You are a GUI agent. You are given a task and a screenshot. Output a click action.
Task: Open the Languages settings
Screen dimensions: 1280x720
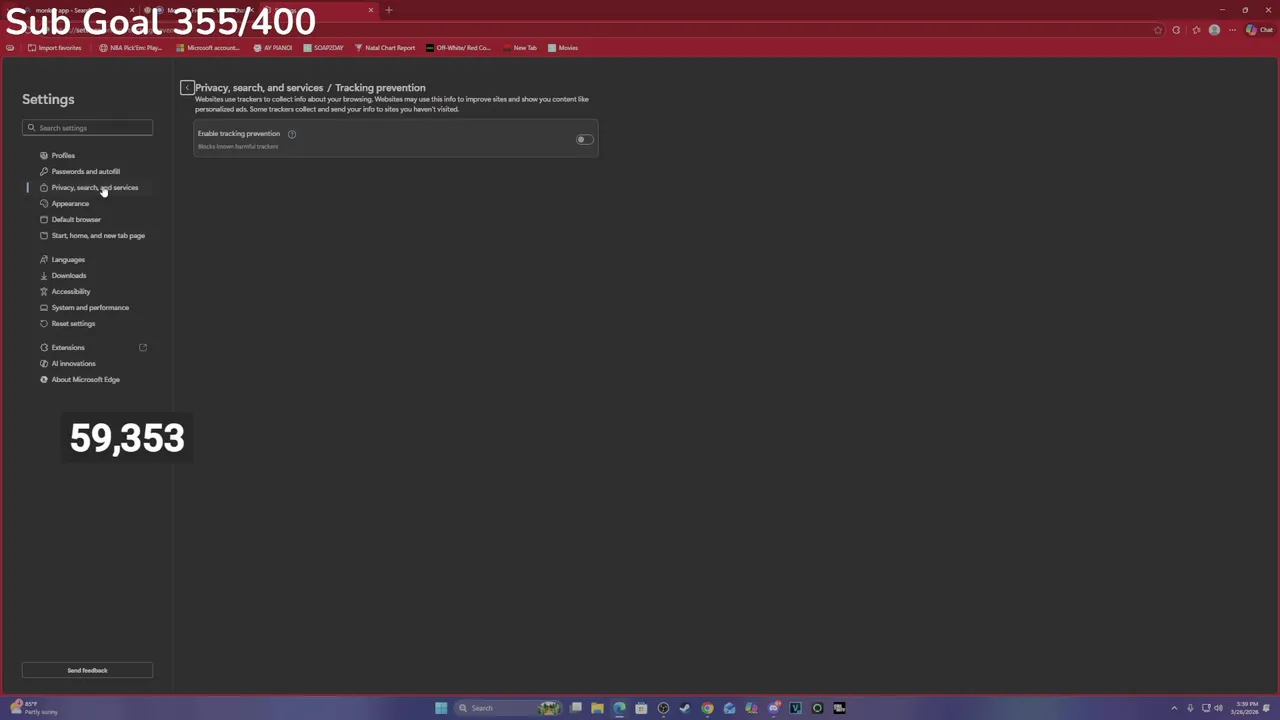coord(68,259)
